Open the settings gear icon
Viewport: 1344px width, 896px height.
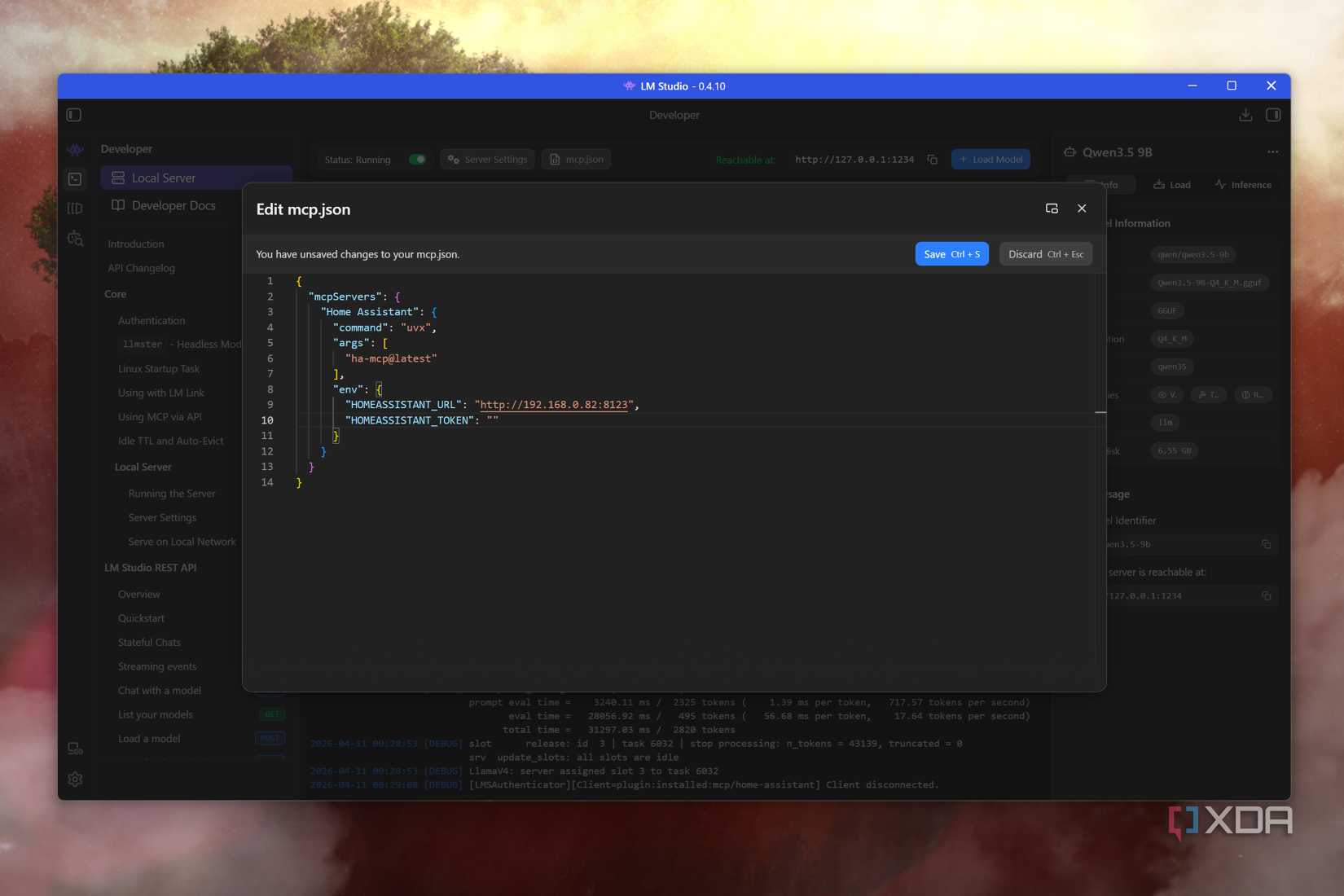pyautogui.click(x=75, y=780)
